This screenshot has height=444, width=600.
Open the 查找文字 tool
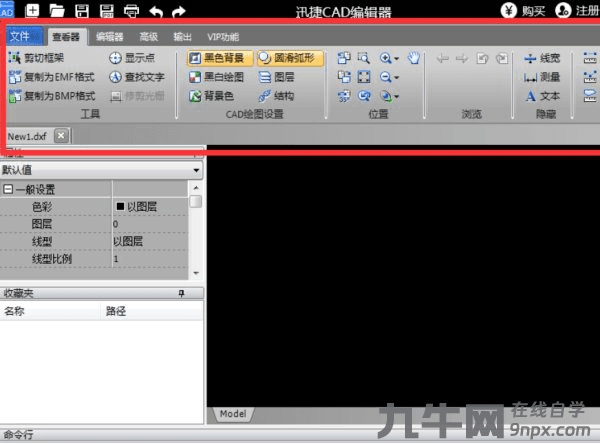pos(137,77)
